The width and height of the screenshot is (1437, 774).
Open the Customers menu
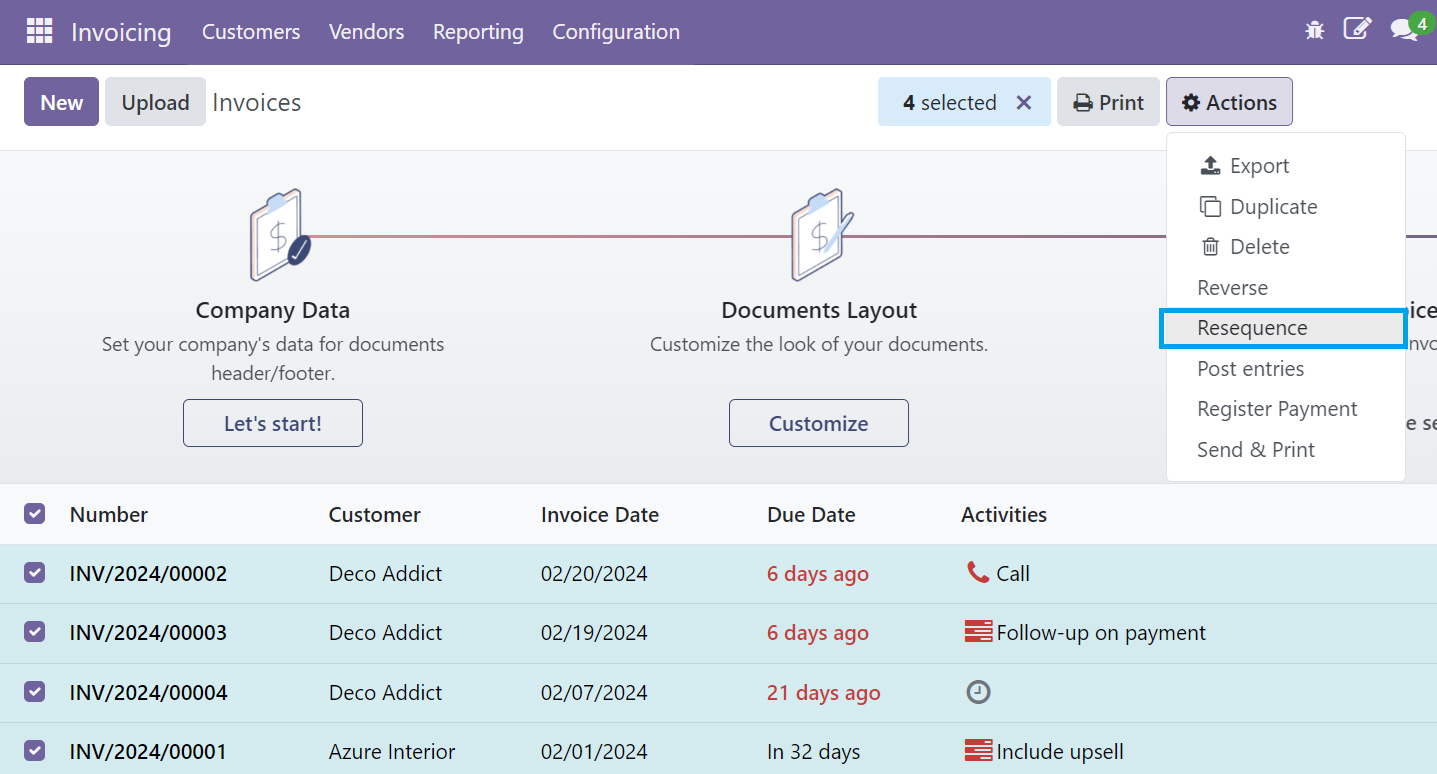point(251,32)
